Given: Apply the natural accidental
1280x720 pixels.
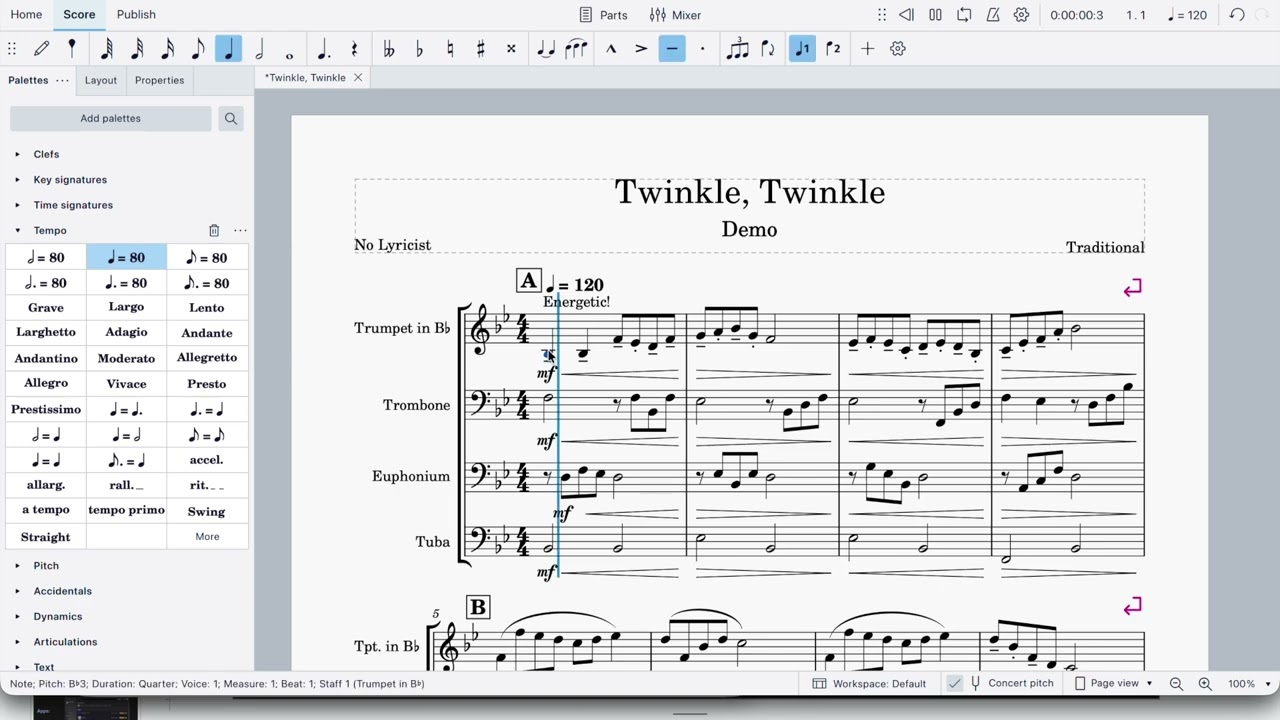Looking at the screenshot, I should (450, 48).
